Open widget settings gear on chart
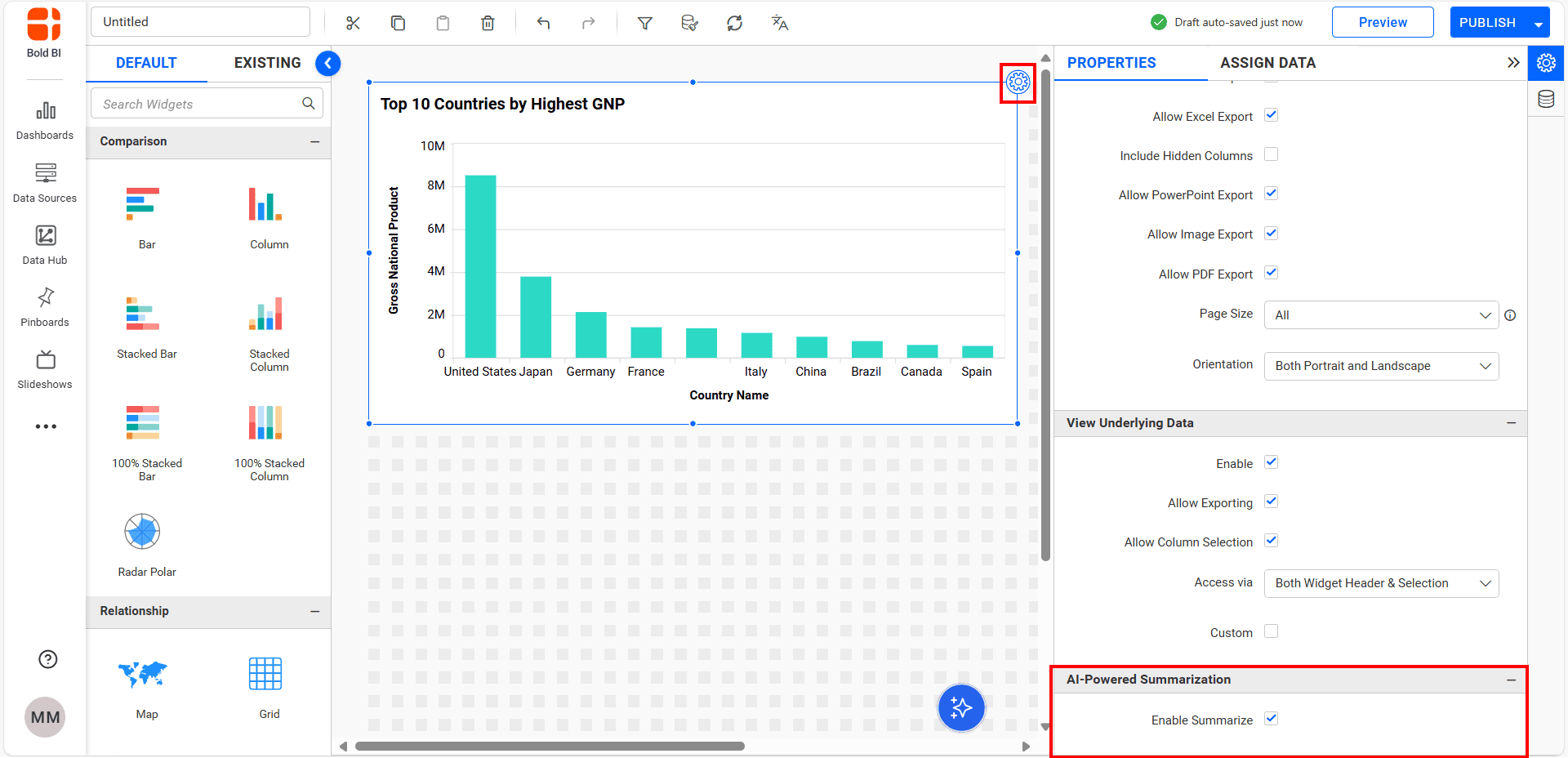This screenshot has height=758, width=1568. [x=1018, y=82]
